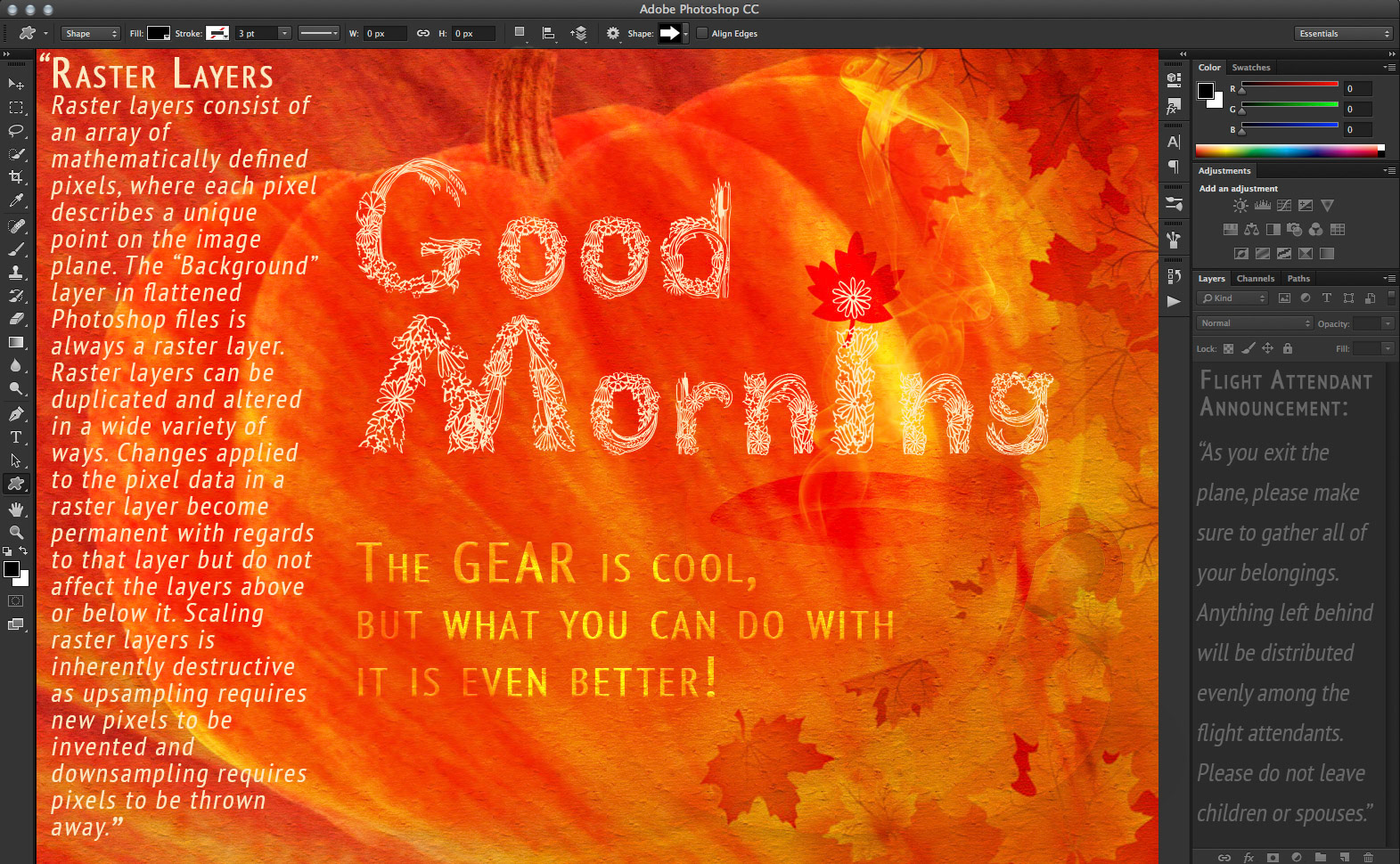Select the Zoom tool in the toolbox

pyautogui.click(x=16, y=532)
